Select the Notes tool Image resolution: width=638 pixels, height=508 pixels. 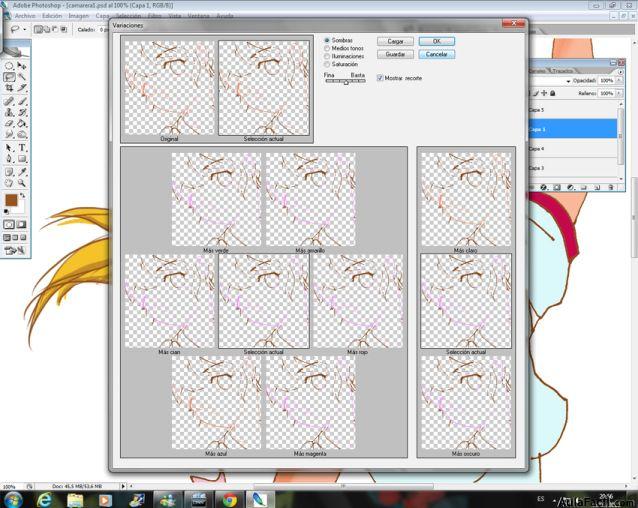pos(9,172)
